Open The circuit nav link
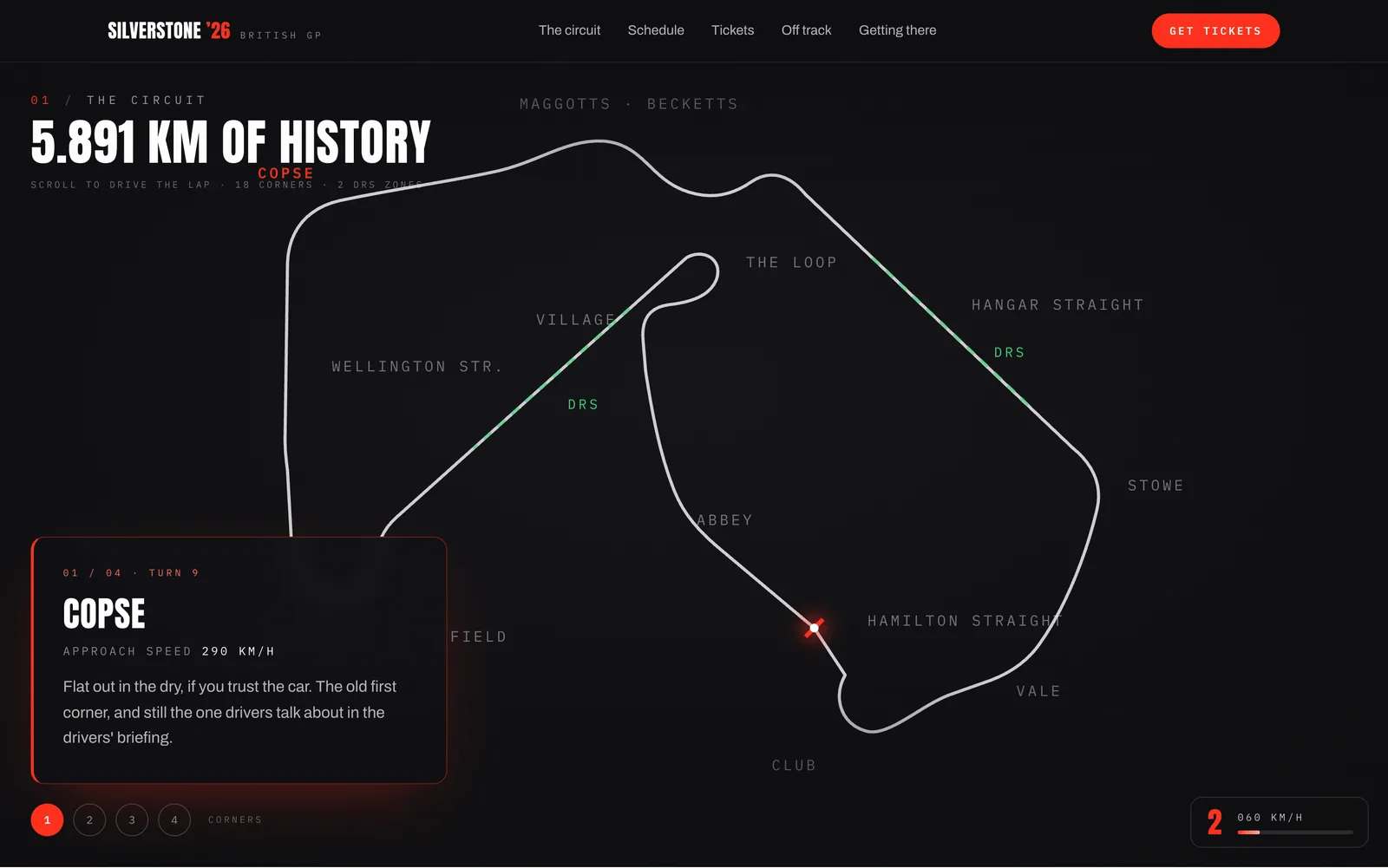Image resolution: width=1388 pixels, height=868 pixels. coord(569,30)
